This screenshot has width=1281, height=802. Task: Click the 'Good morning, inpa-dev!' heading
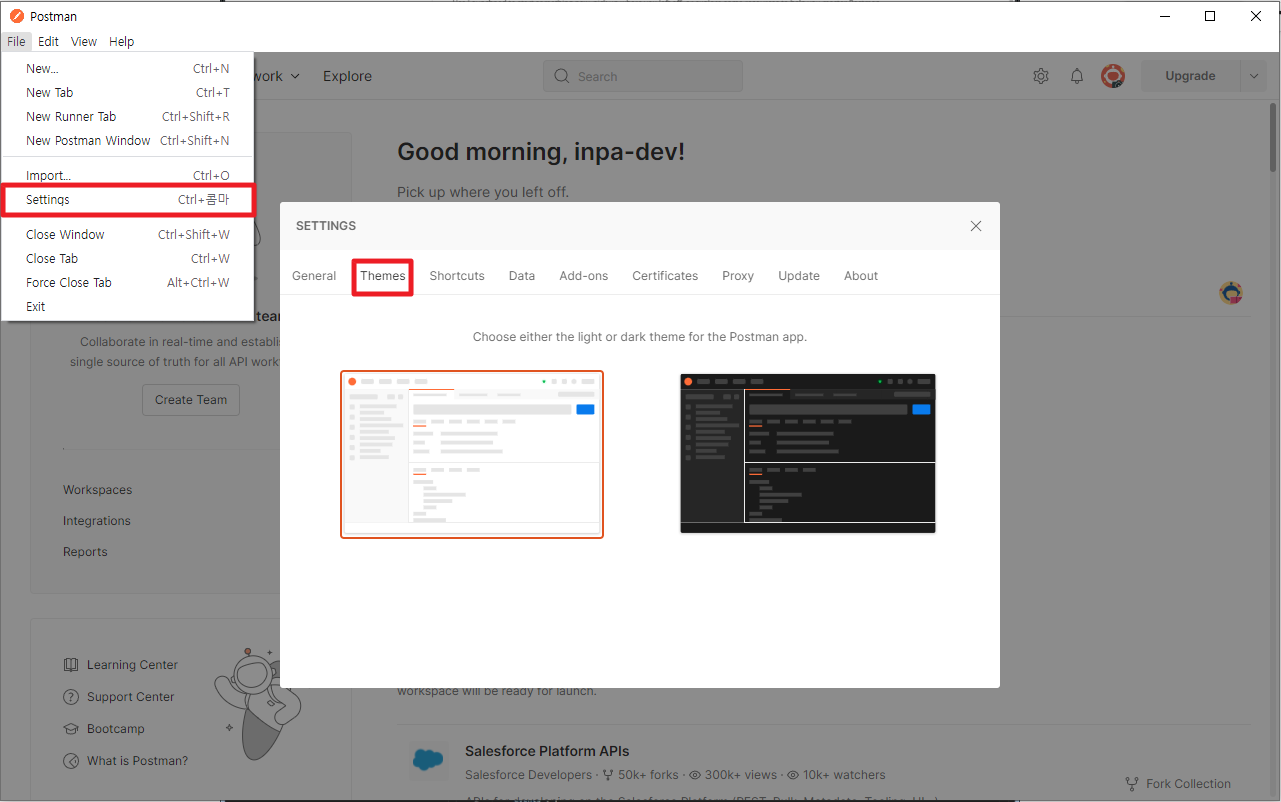pyautogui.click(x=541, y=152)
